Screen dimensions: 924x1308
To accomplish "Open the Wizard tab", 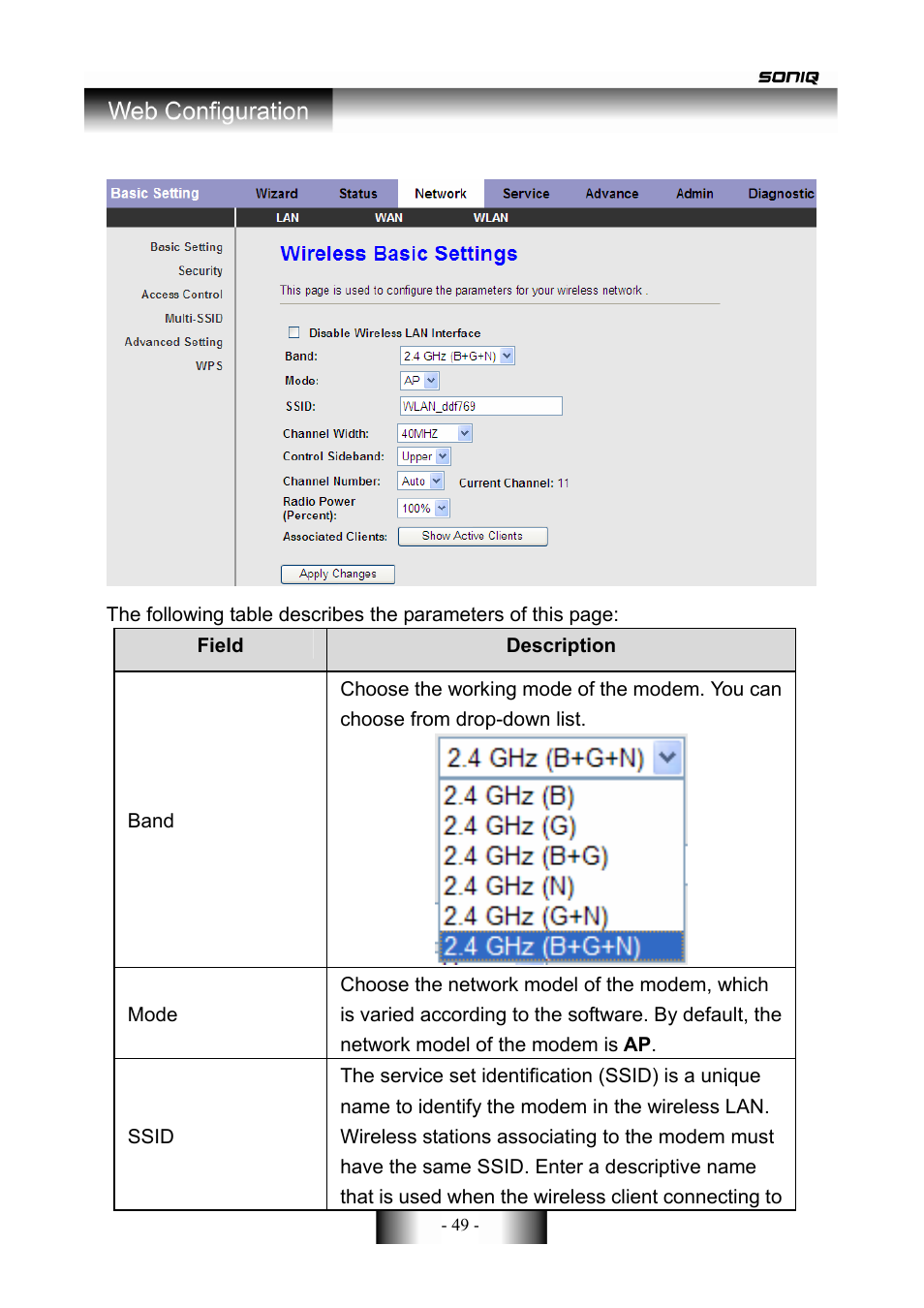I will pyautogui.click(x=276, y=194).
